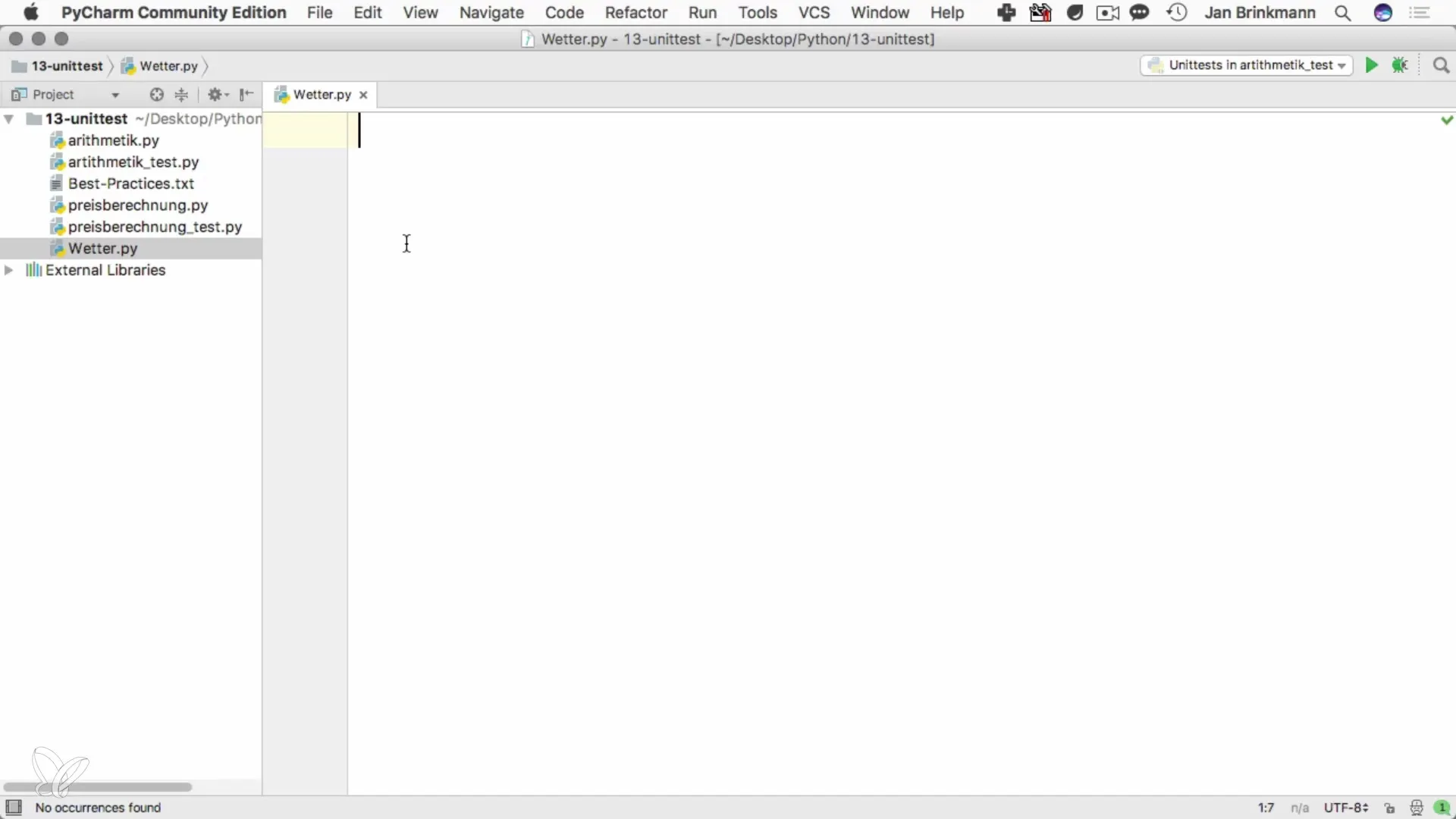Hide the Project tool window
Screen dimensions: 1456x819
click(246, 95)
